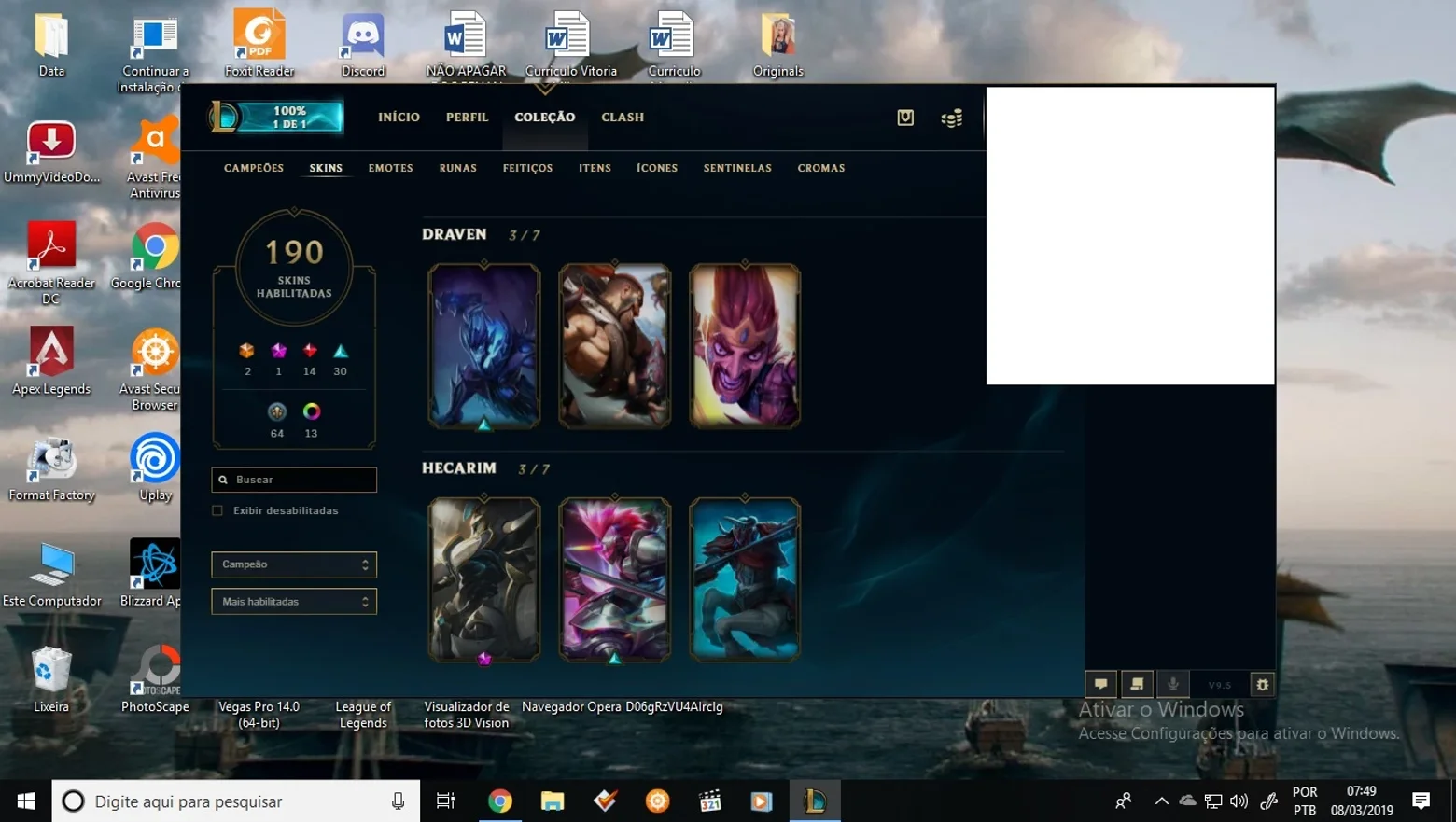Open File Explorer from the taskbar
1456x822 pixels.
pos(553,801)
